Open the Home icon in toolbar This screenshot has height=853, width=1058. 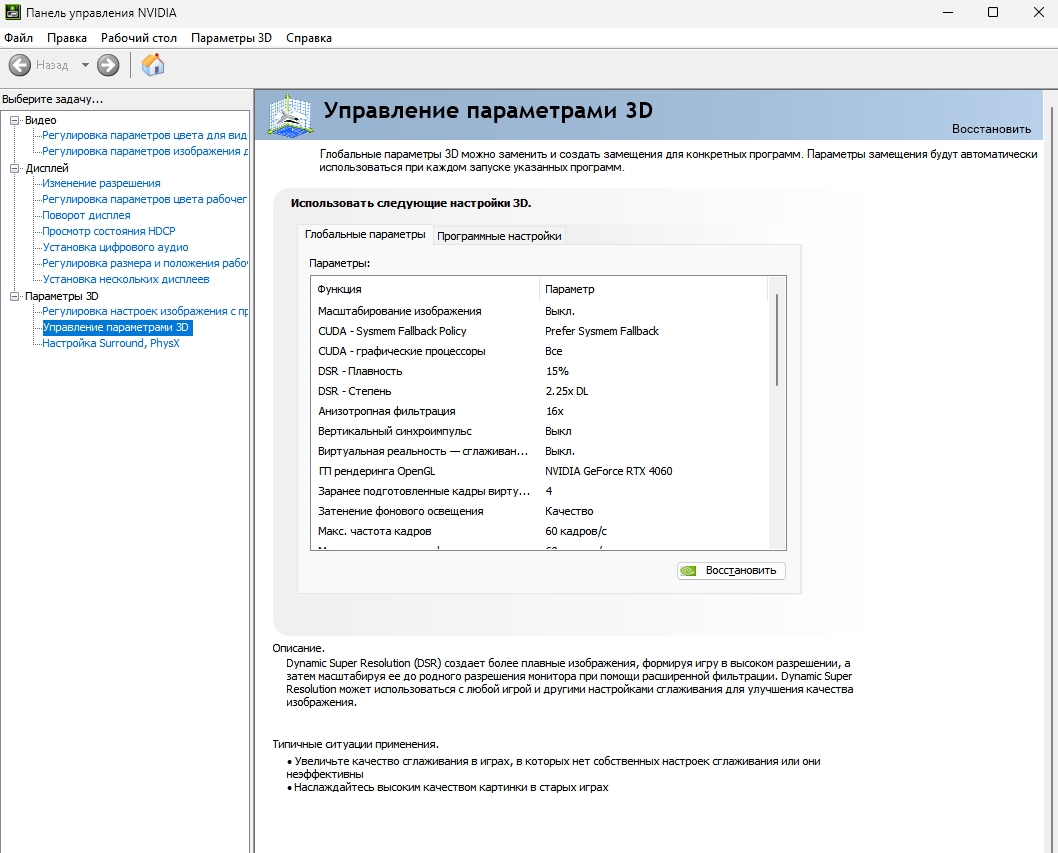click(x=153, y=65)
